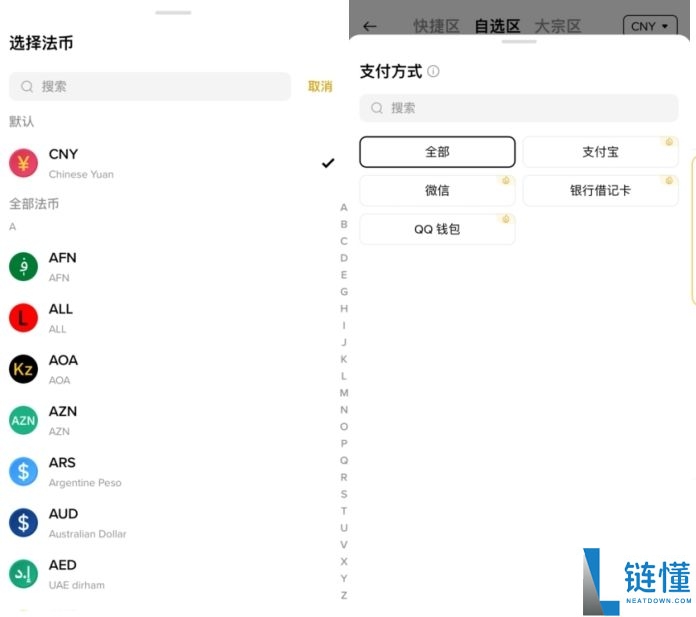Jump to letter E in the index

pyautogui.click(x=344, y=275)
